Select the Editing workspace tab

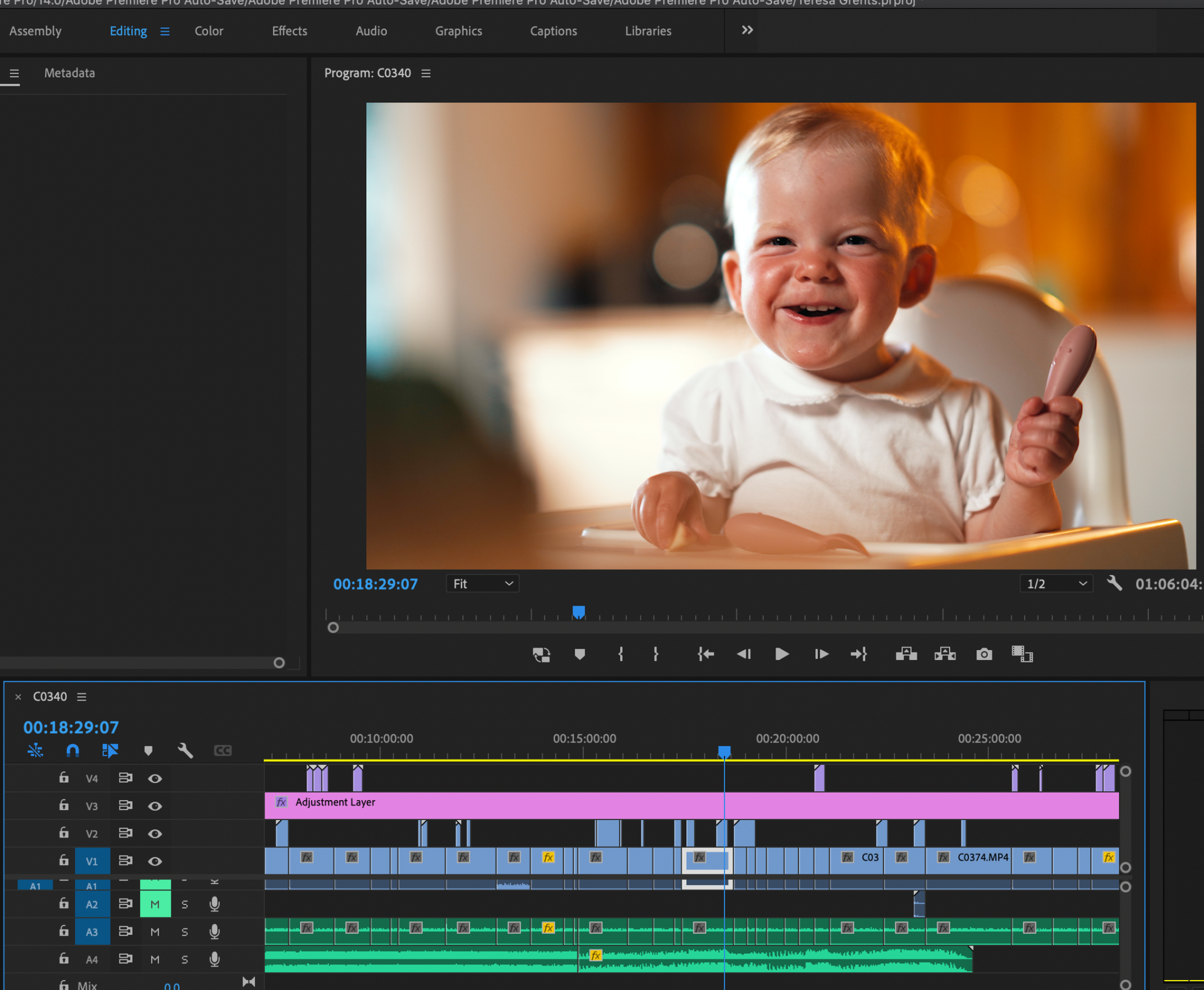(128, 30)
